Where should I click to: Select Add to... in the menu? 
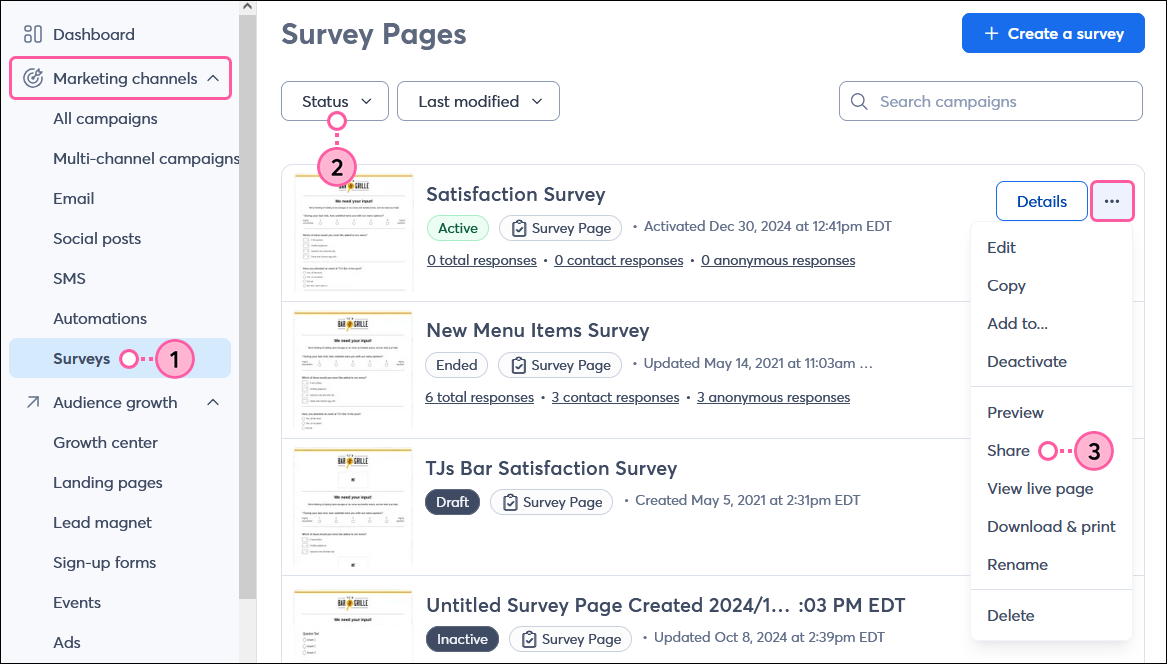(x=1017, y=324)
